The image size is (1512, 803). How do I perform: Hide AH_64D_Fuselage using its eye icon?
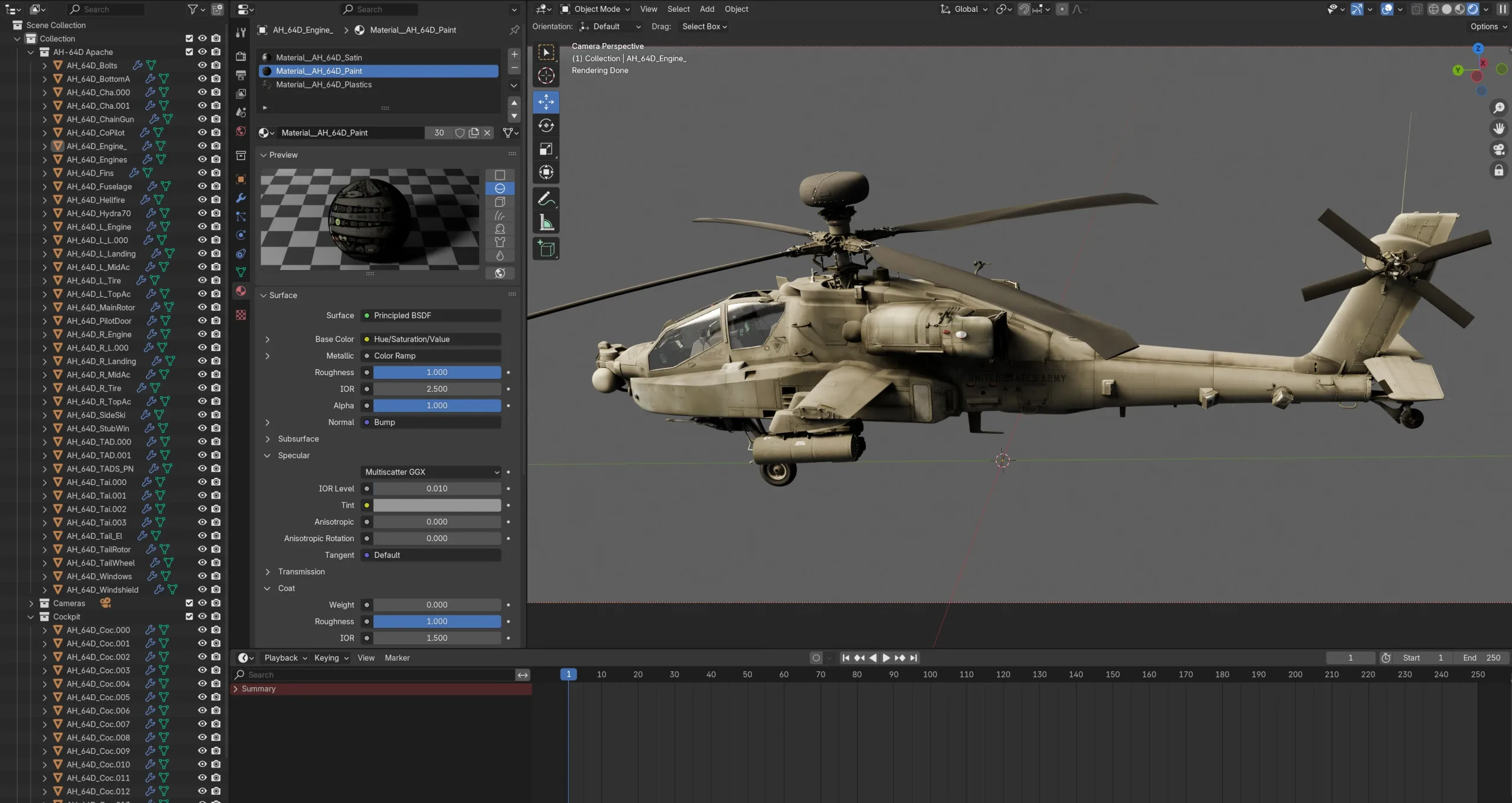pos(202,186)
